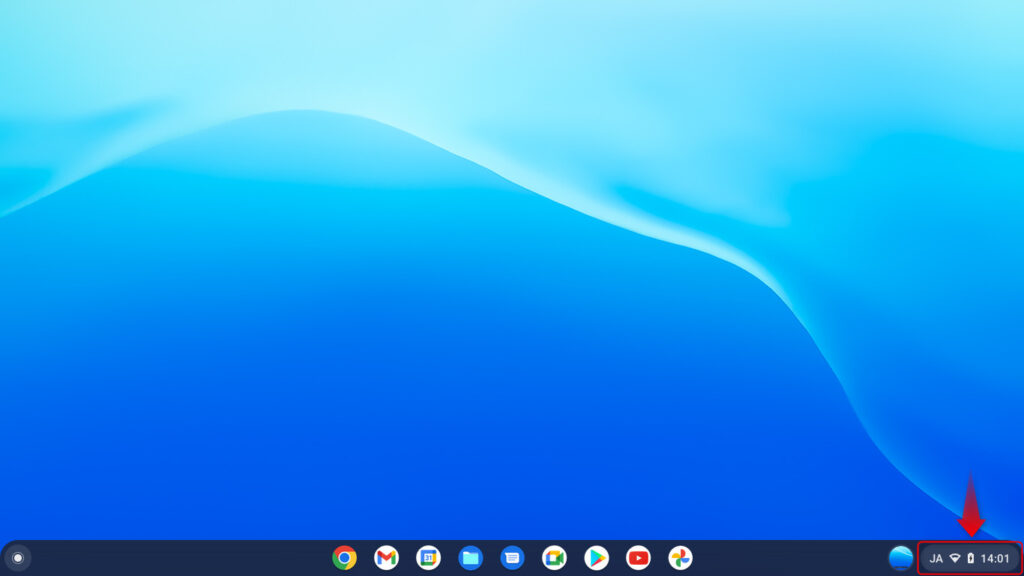Launch Google Meet
This screenshot has width=1024, height=576.
(x=554, y=558)
